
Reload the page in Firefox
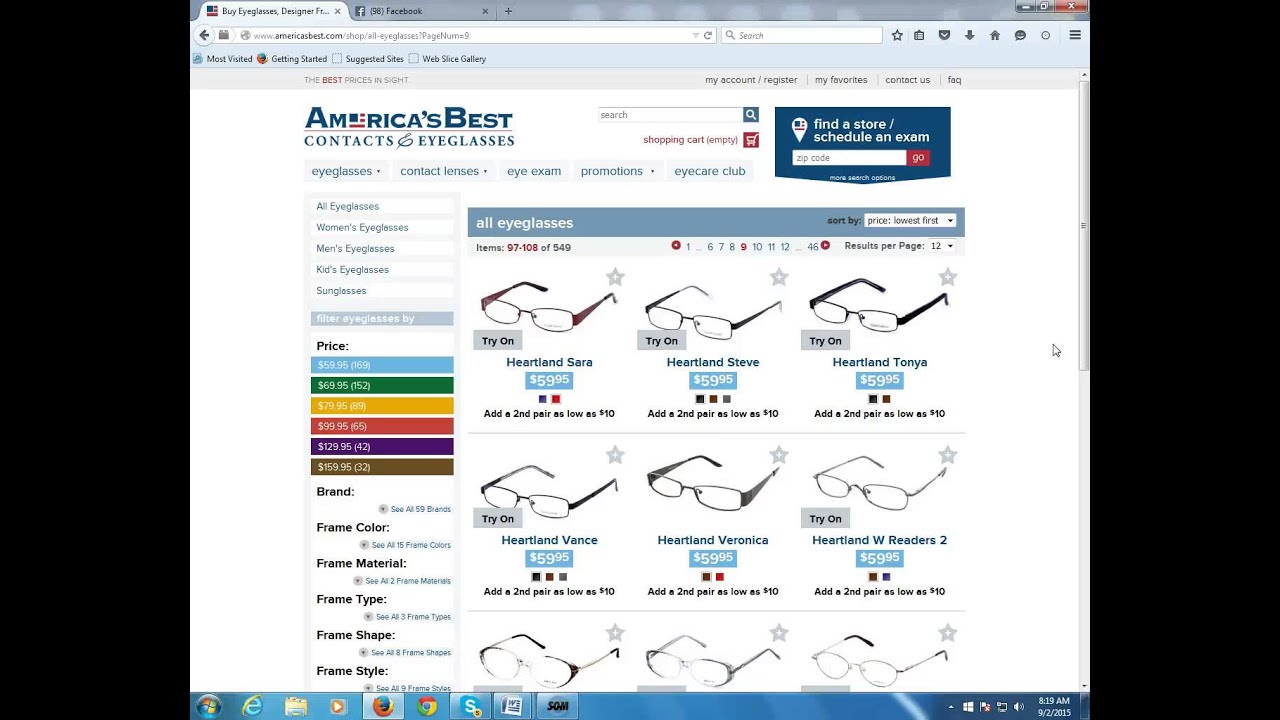[x=708, y=35]
